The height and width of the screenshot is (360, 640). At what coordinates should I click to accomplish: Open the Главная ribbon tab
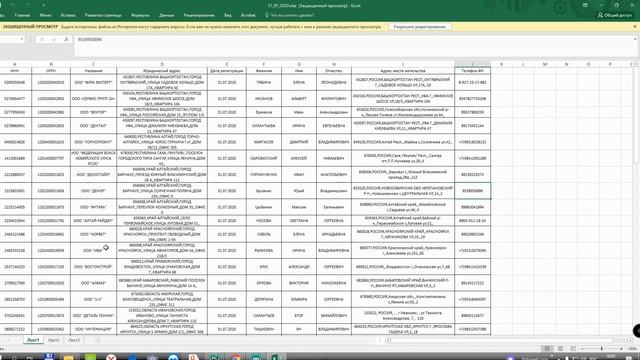(22, 15)
